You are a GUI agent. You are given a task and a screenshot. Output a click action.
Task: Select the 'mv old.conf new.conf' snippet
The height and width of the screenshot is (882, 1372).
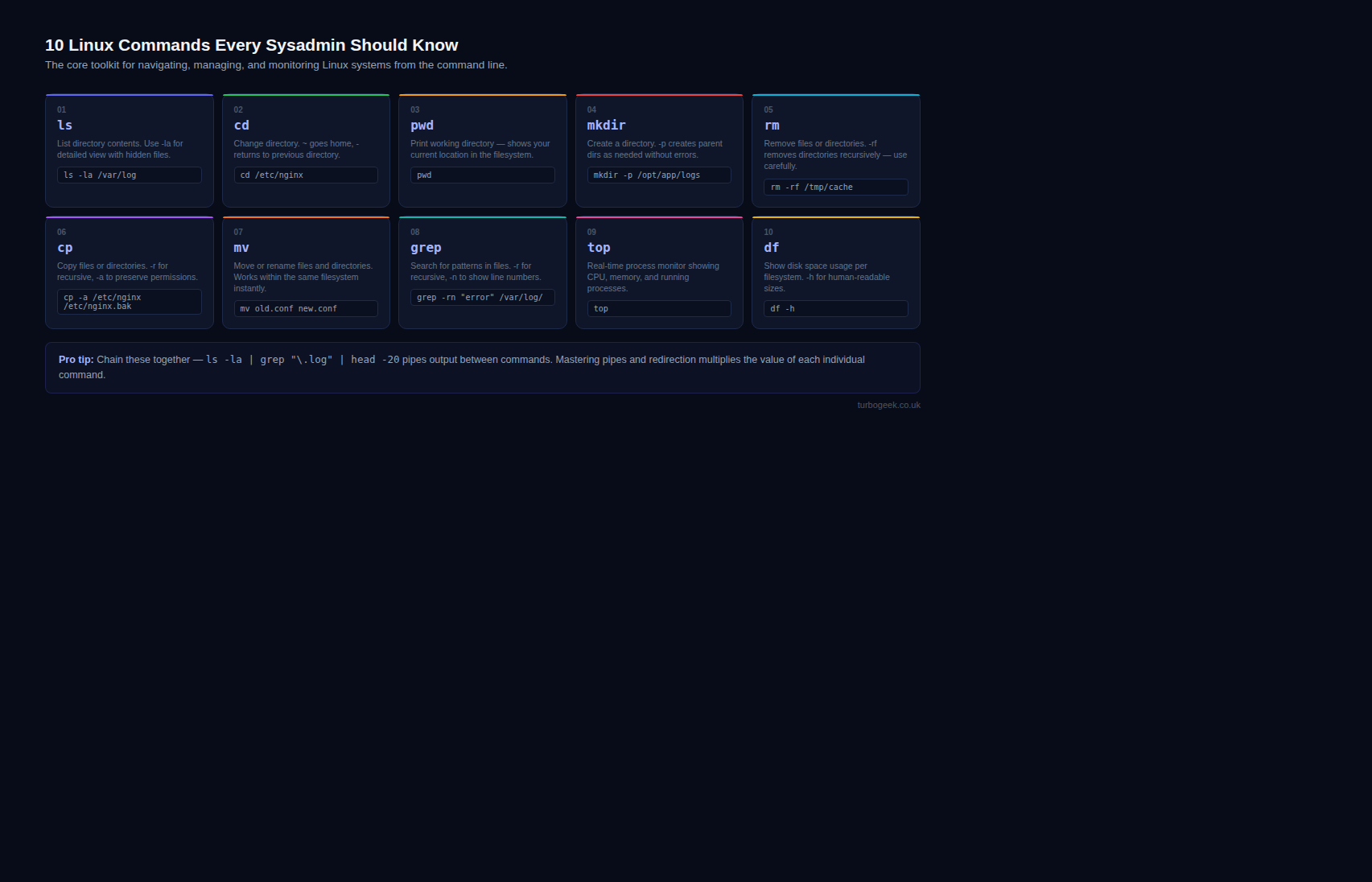pyautogui.click(x=305, y=309)
